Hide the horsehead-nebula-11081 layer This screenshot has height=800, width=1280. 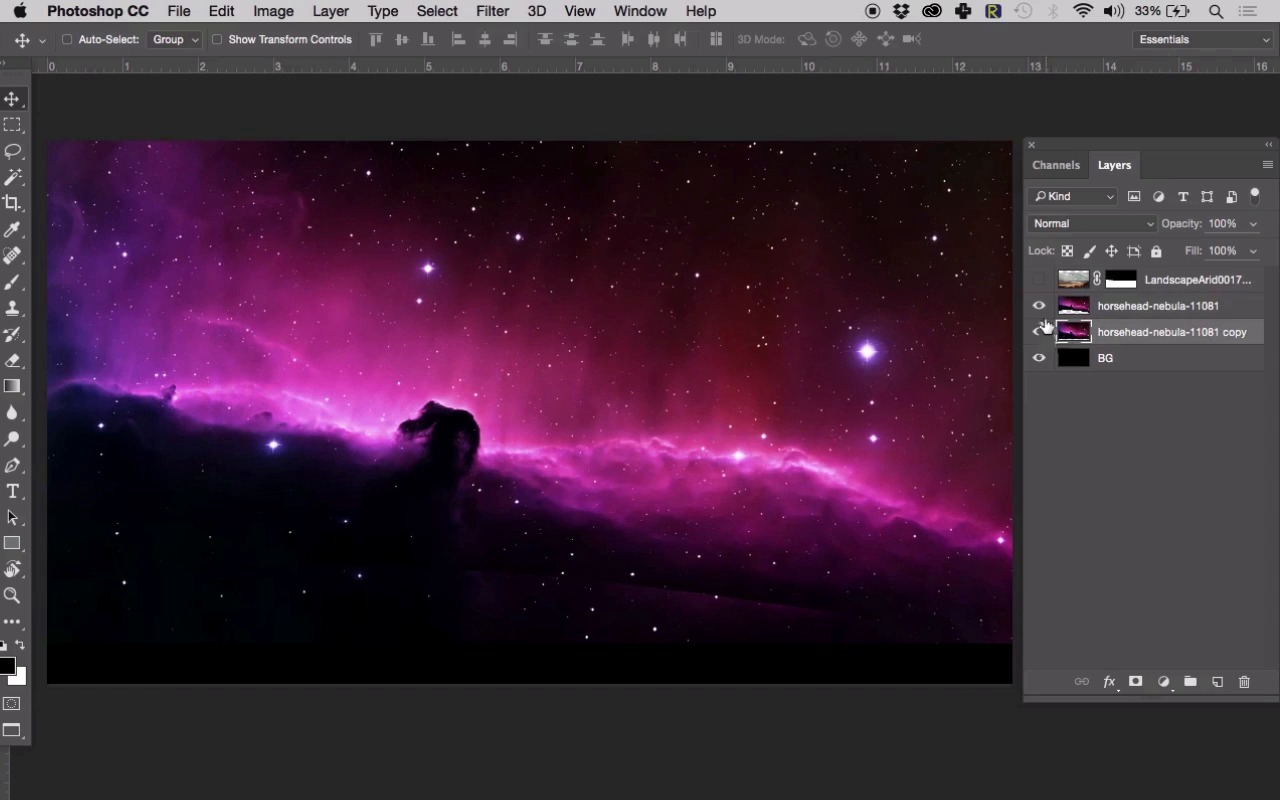[x=1039, y=306]
